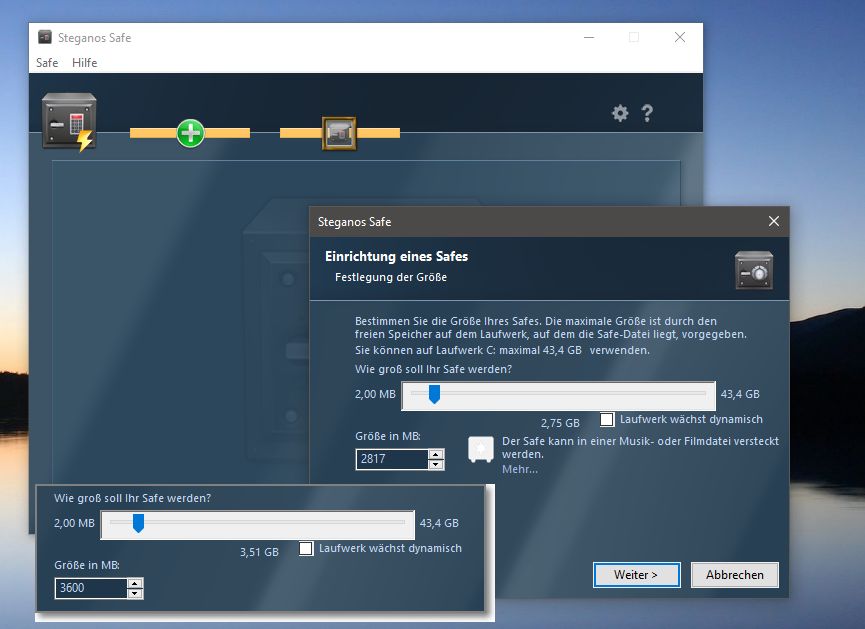Increase size with up arrow beside 2817

436,455
